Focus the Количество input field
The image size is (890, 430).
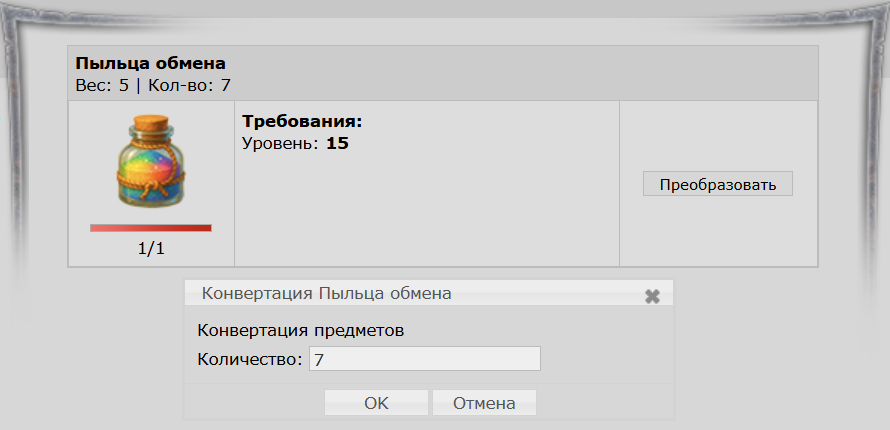coord(425,359)
